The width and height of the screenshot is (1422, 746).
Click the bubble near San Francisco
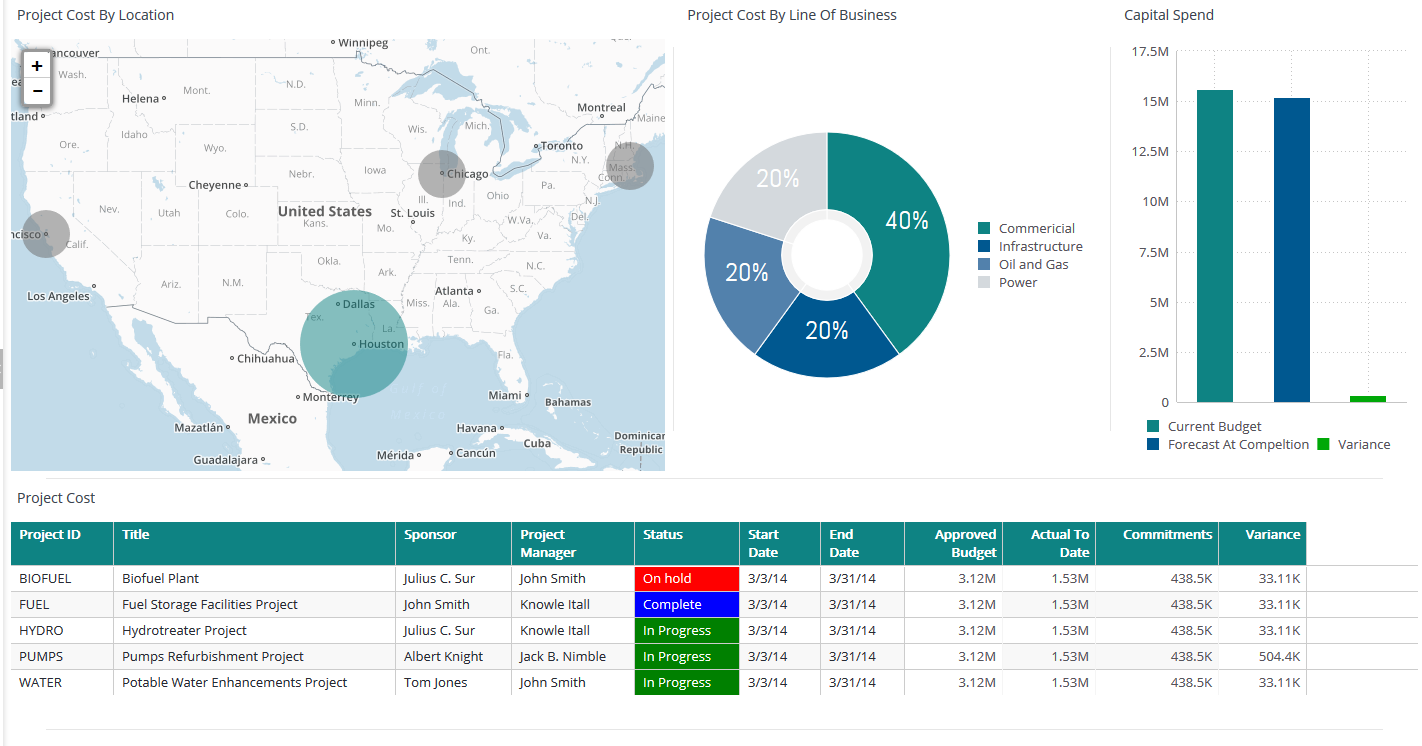tap(45, 234)
